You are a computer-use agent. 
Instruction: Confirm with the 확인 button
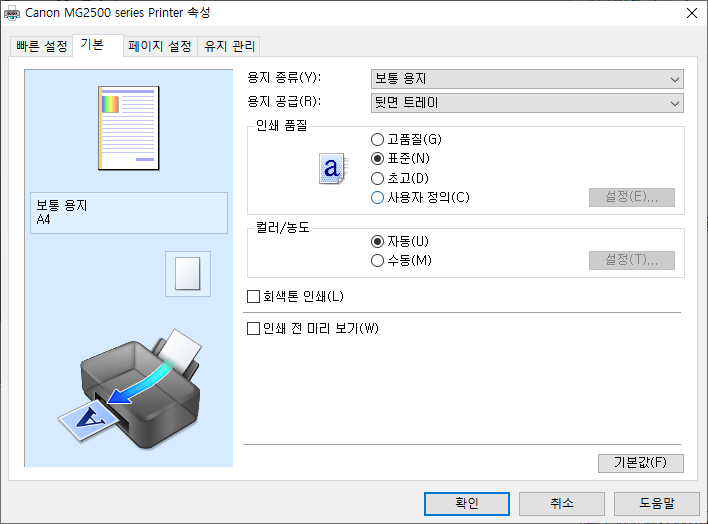(x=467, y=504)
